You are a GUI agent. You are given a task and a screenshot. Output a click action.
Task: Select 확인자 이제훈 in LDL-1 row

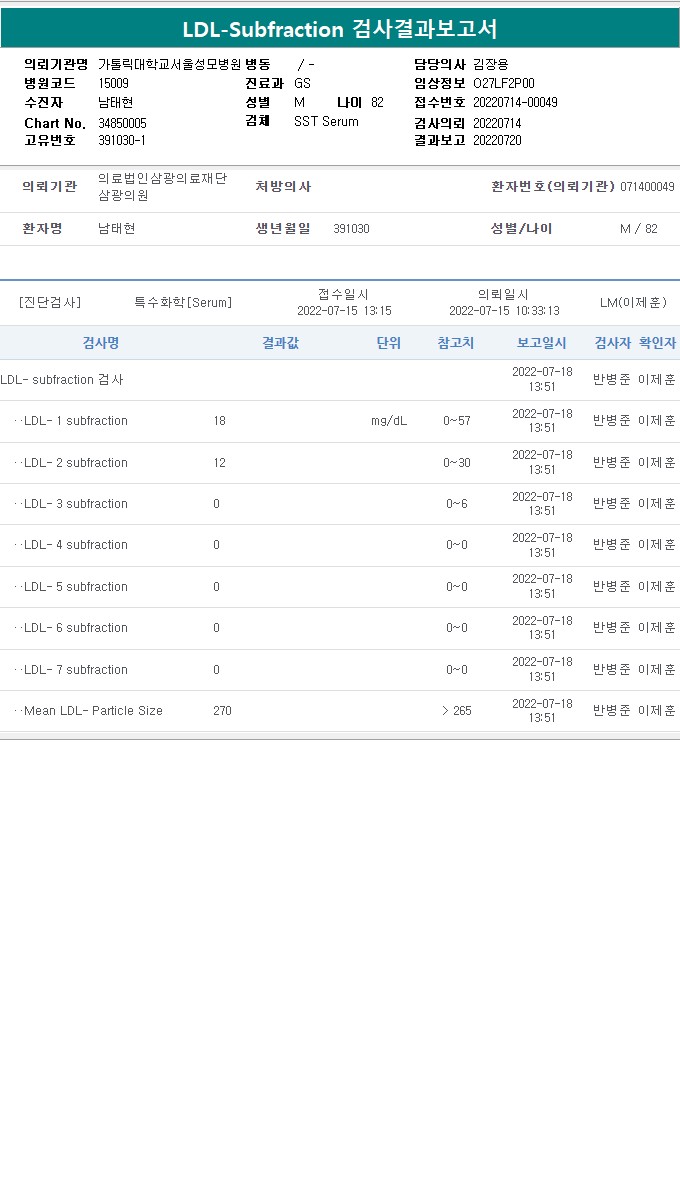point(657,421)
